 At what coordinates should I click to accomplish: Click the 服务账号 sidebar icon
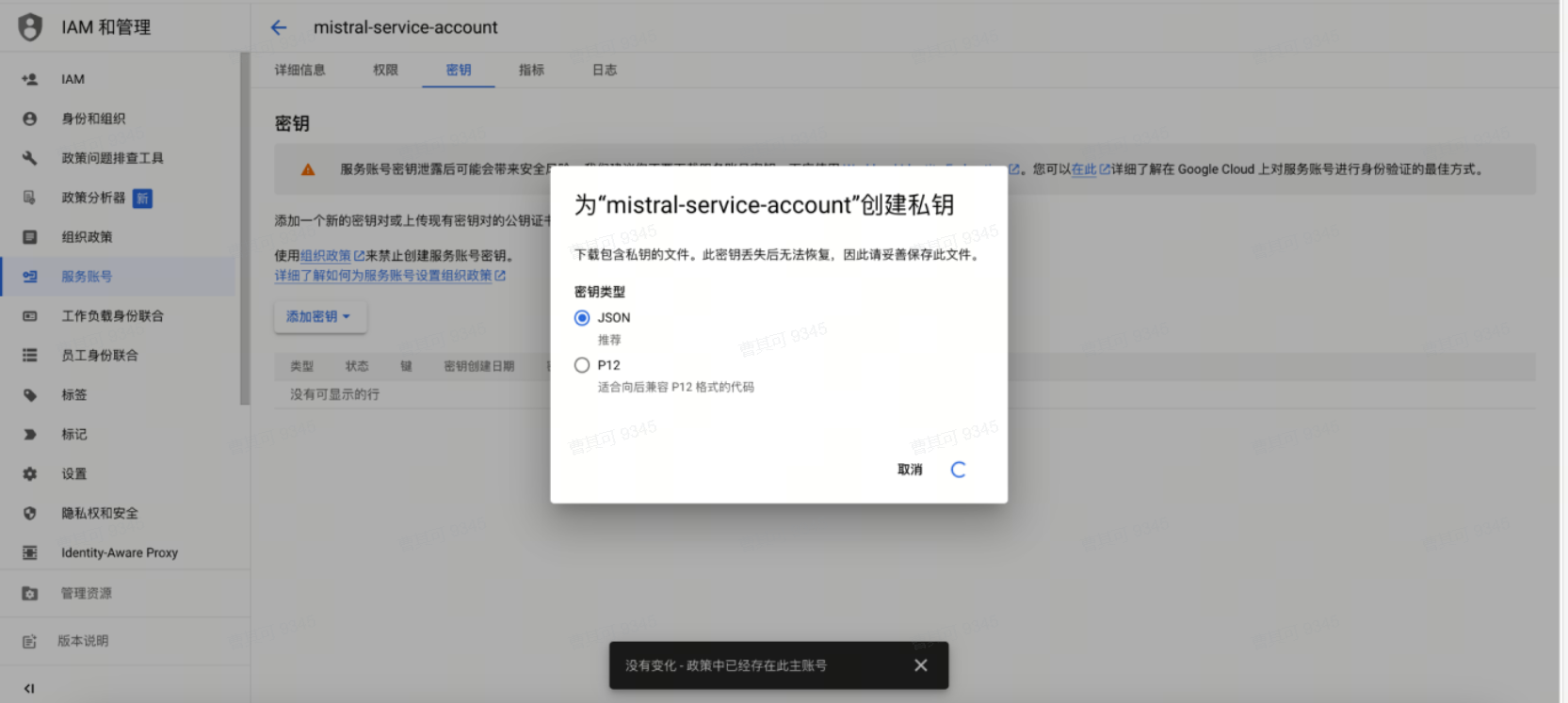pyautogui.click(x=30, y=277)
